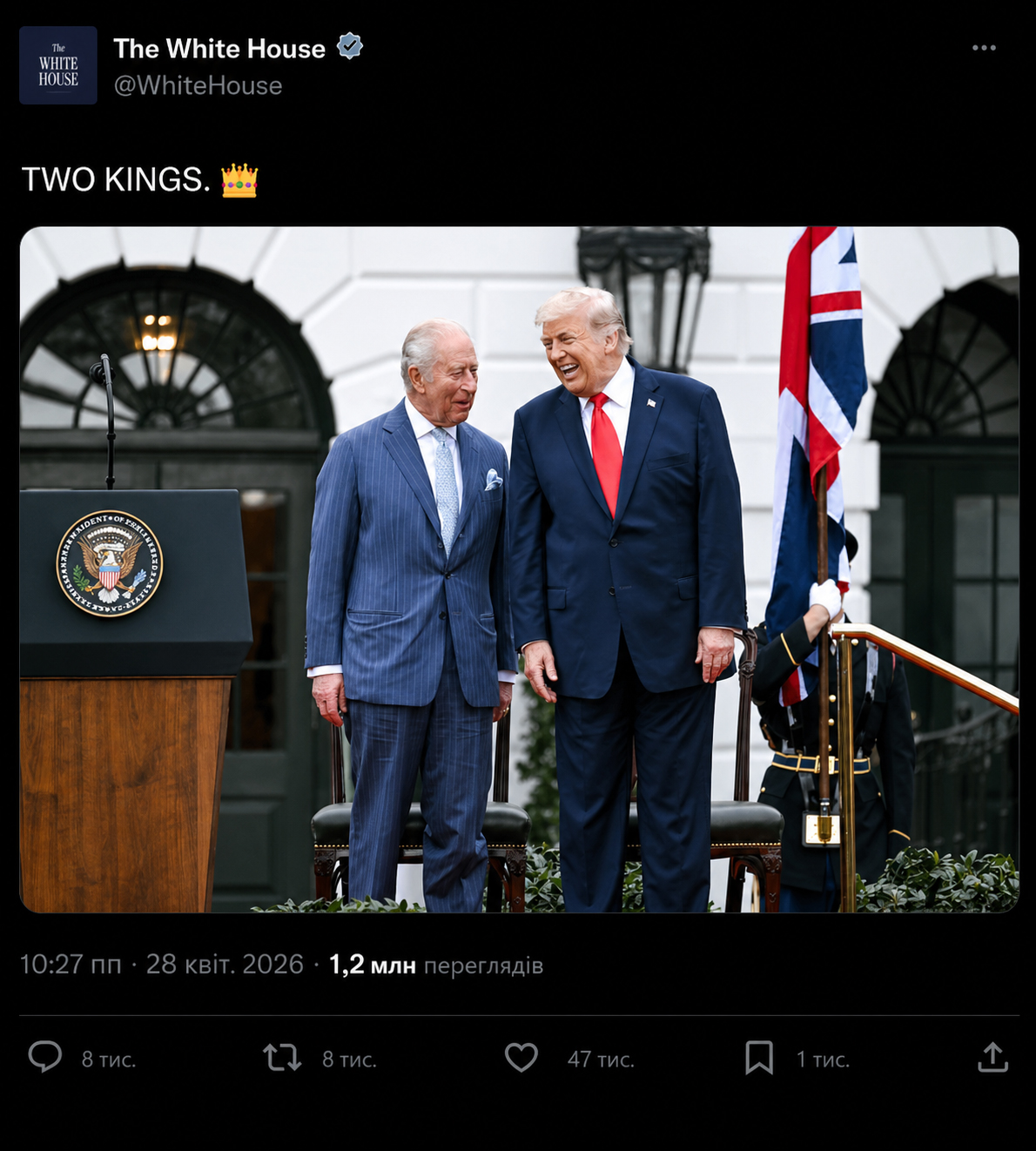1036x1151 pixels.
Task: Open the share upload icon
Action: [992, 1057]
